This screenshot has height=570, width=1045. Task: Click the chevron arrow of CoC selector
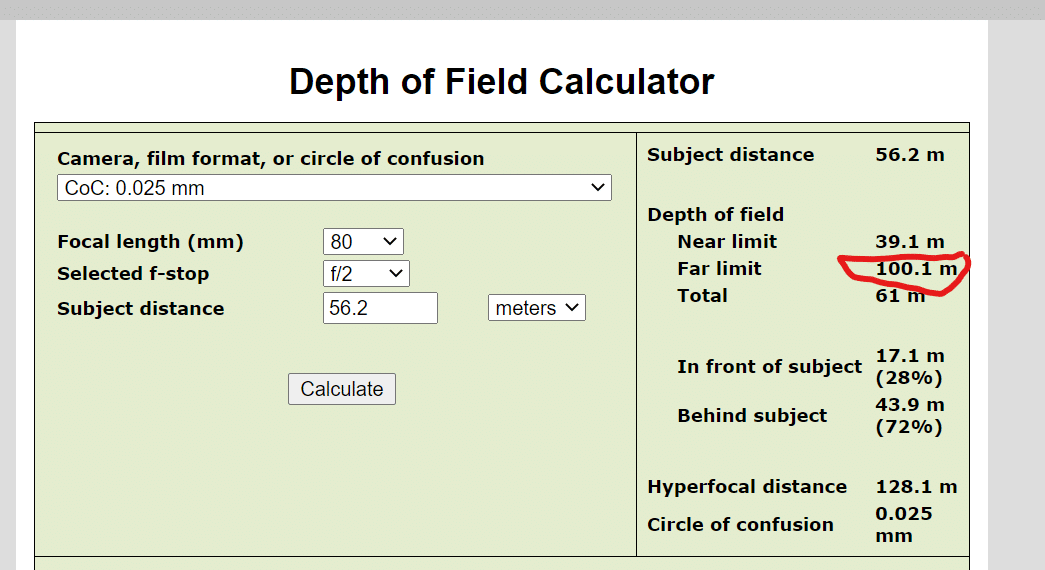pos(598,188)
